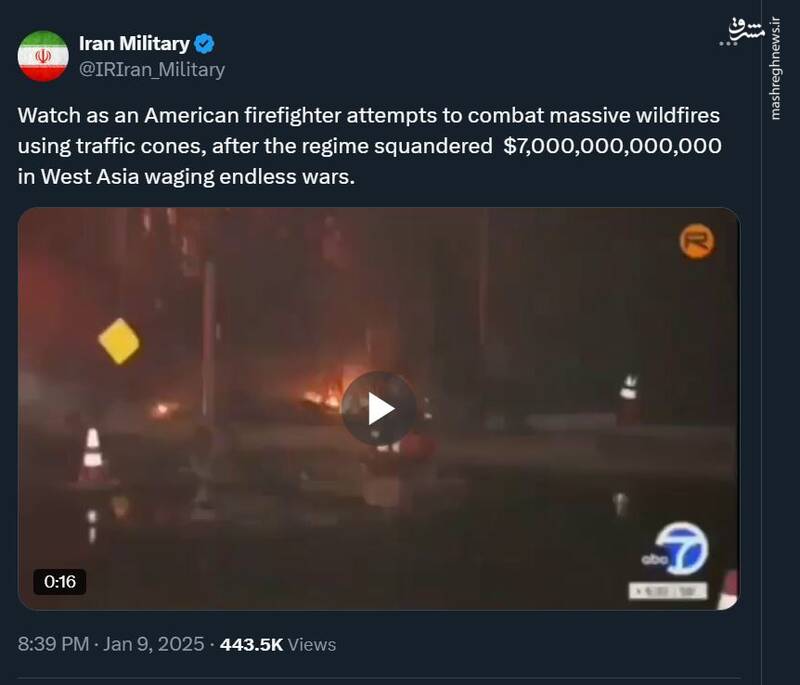This screenshot has width=800, height=685.
Task: Open the Jan 9, 2025 date
Action: [154, 644]
